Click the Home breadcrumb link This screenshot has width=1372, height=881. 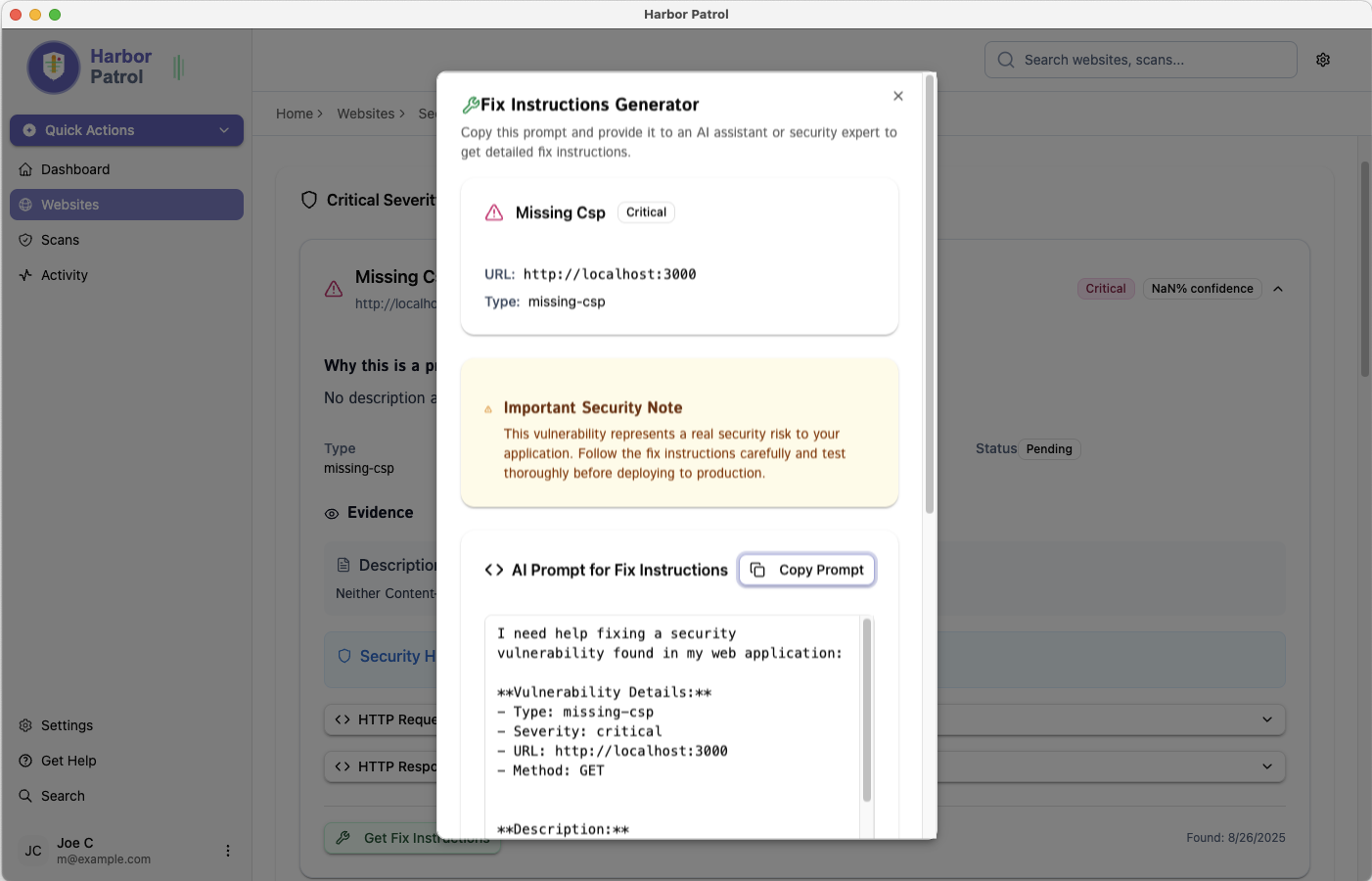click(295, 114)
